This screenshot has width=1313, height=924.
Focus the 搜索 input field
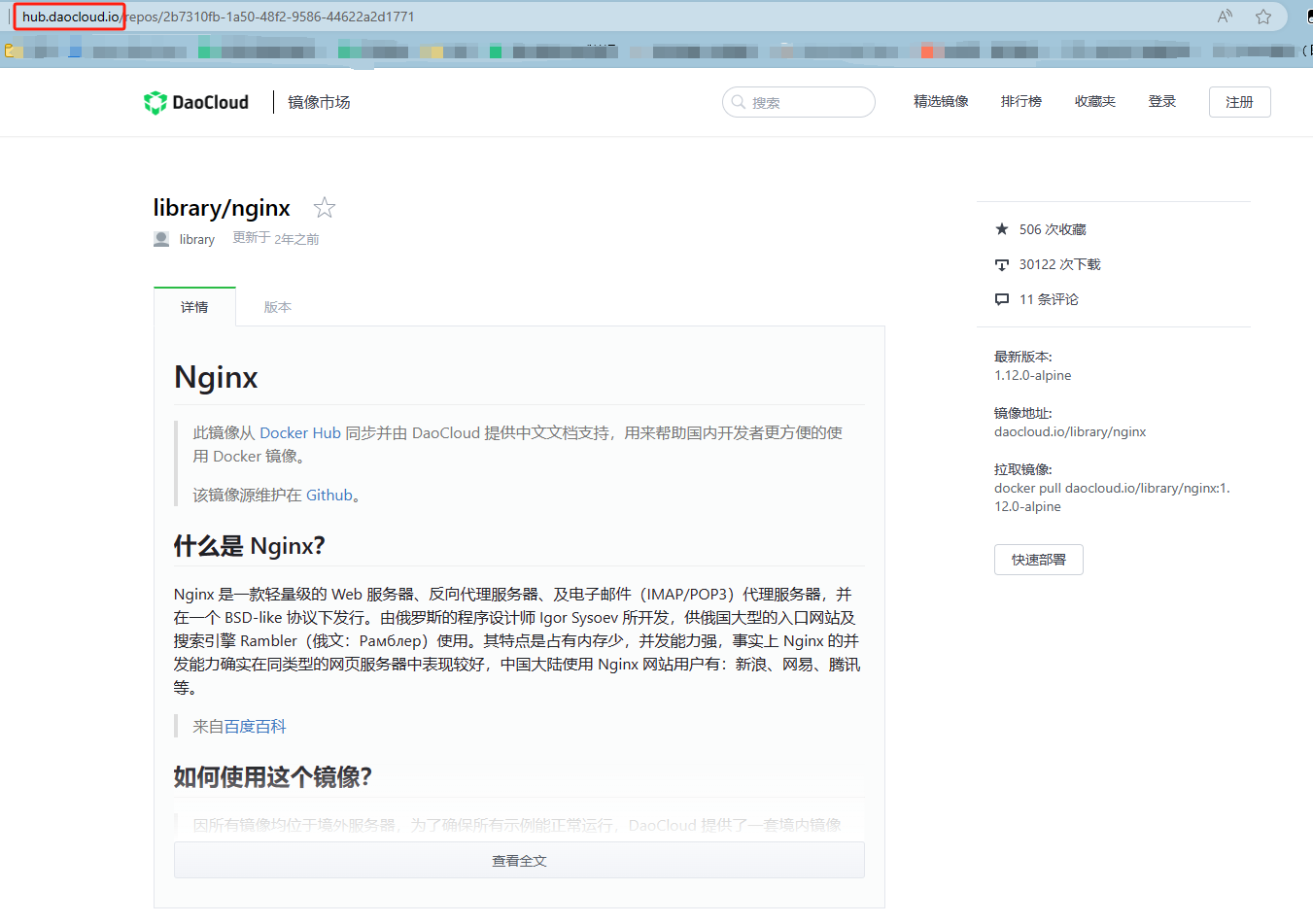click(799, 102)
